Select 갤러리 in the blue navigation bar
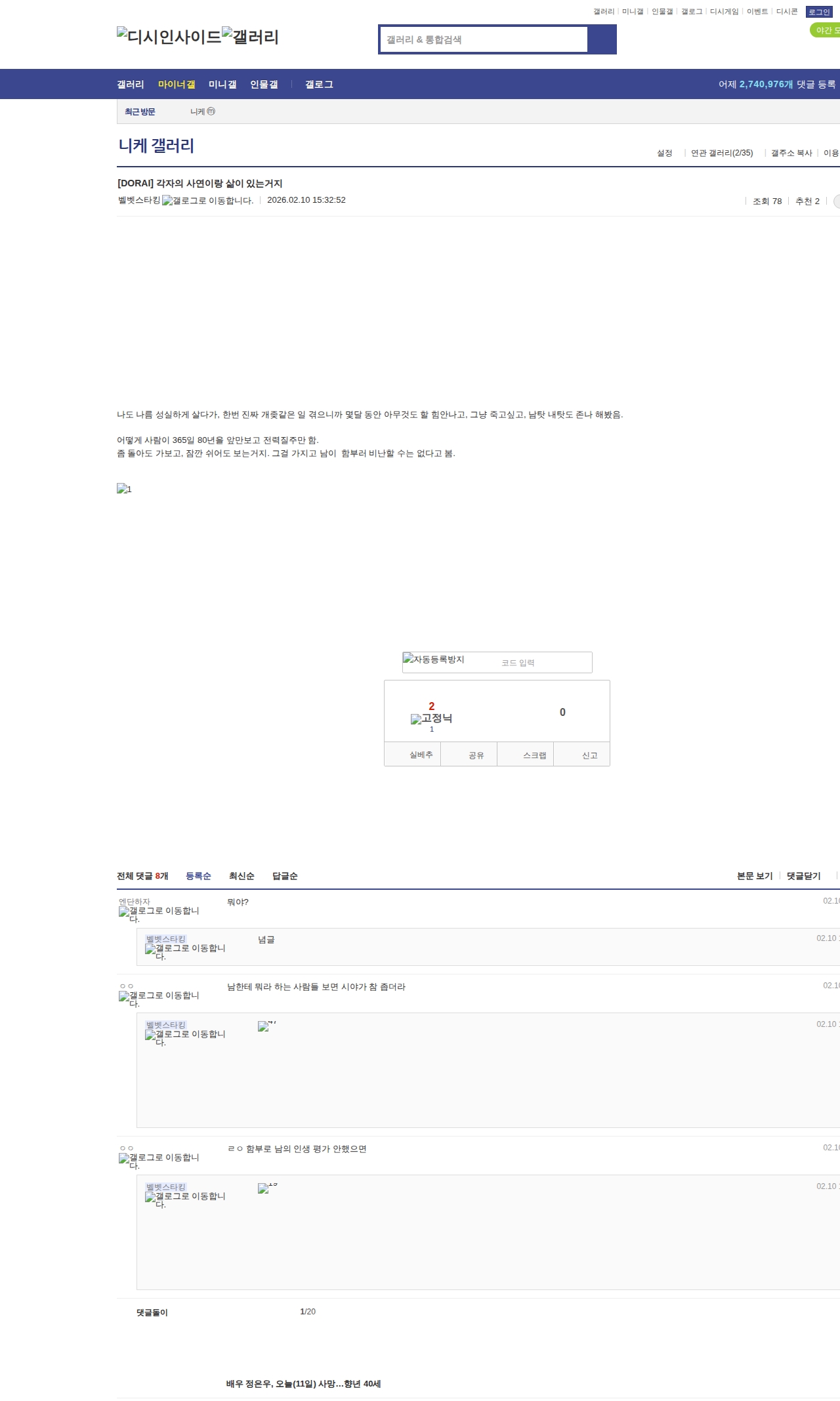This screenshot has width=840, height=1401. [131, 85]
